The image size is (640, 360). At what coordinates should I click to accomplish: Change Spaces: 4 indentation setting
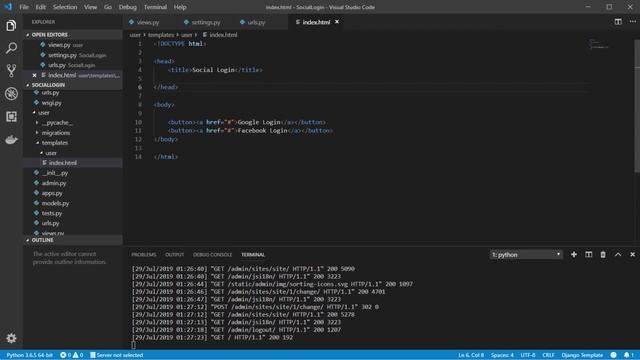click(x=502, y=355)
